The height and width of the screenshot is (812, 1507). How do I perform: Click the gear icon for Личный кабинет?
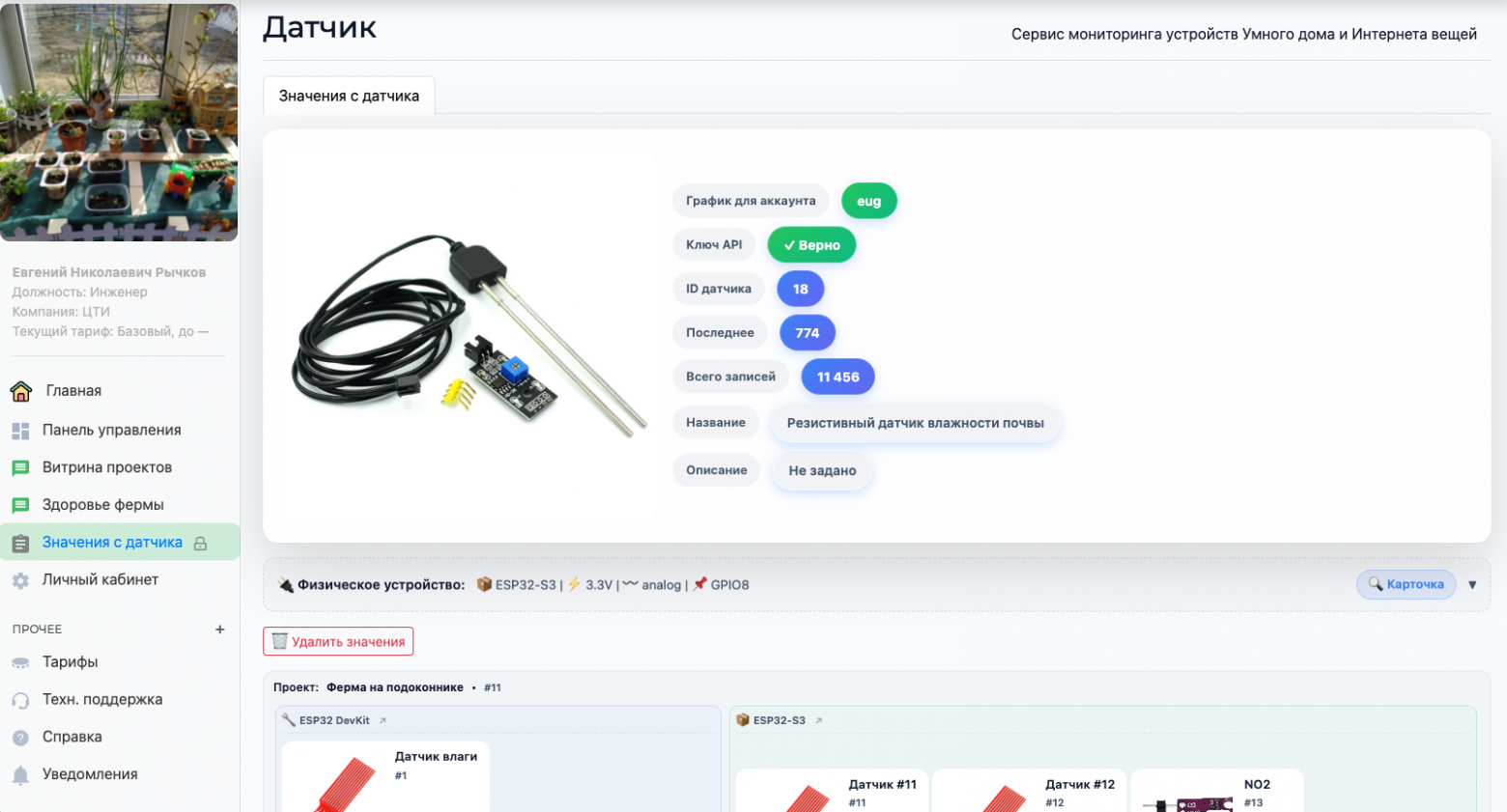tap(20, 580)
